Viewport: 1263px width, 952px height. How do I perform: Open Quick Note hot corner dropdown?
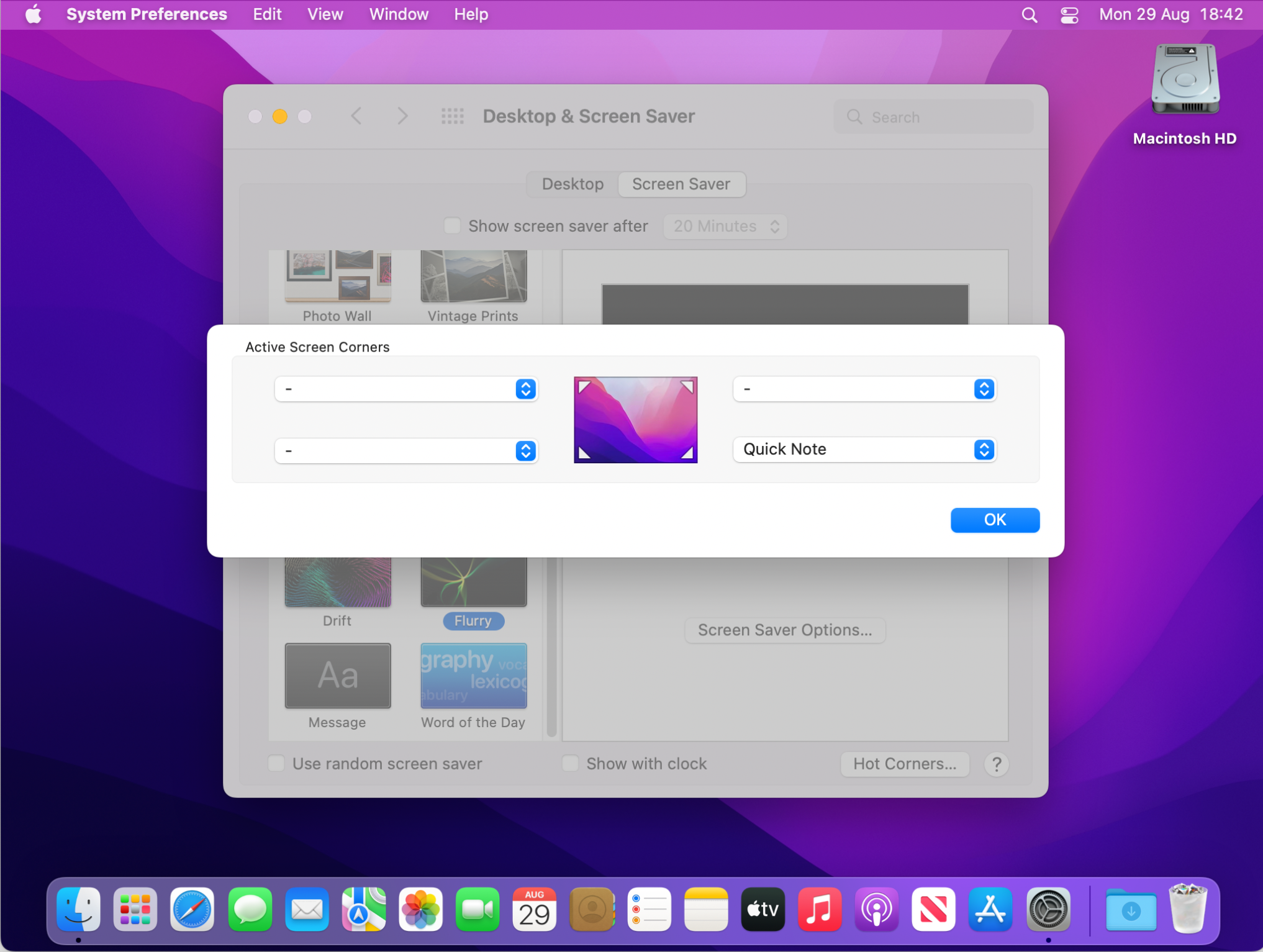coord(864,449)
